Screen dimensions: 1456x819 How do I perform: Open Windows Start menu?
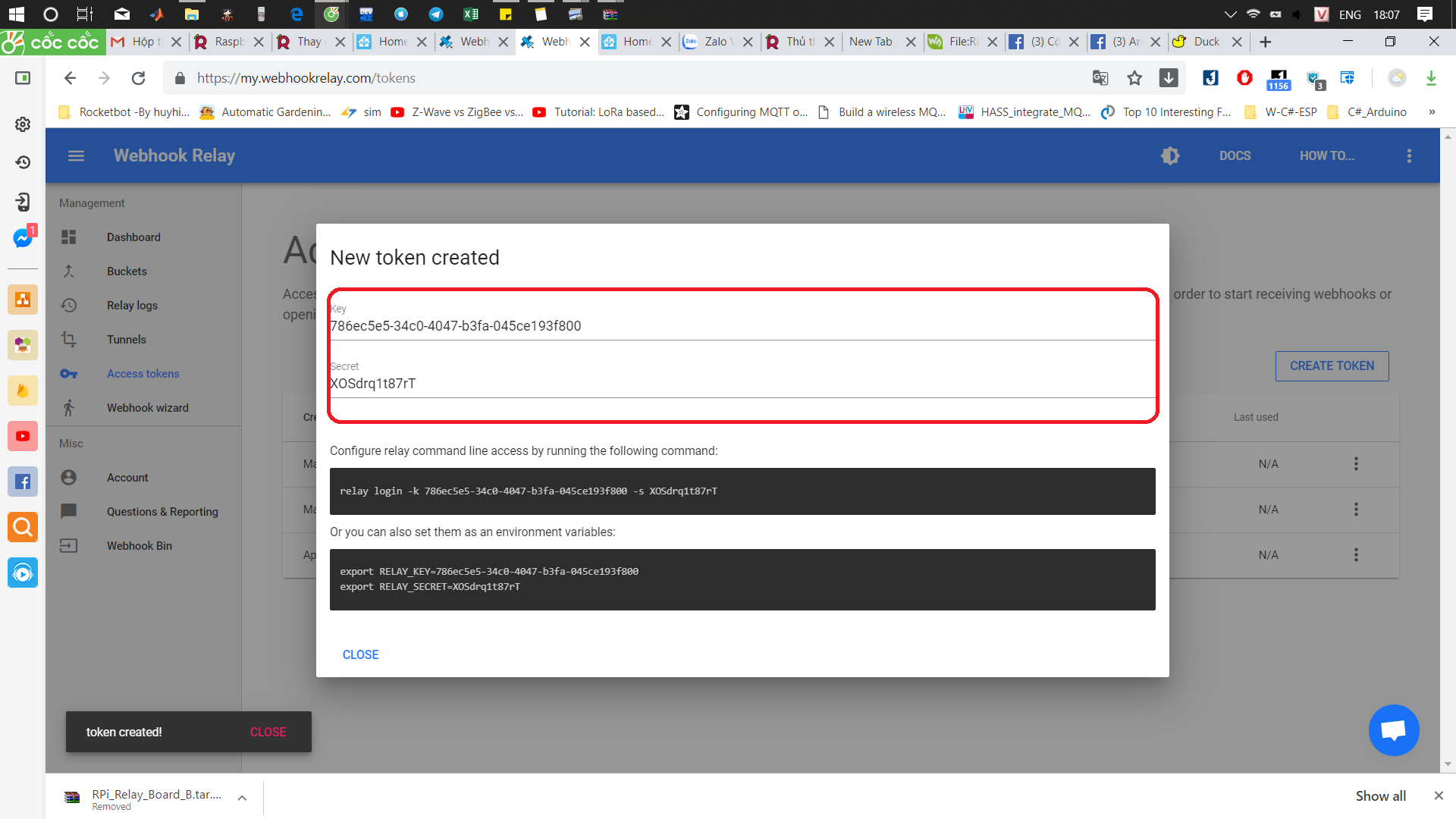(x=16, y=14)
